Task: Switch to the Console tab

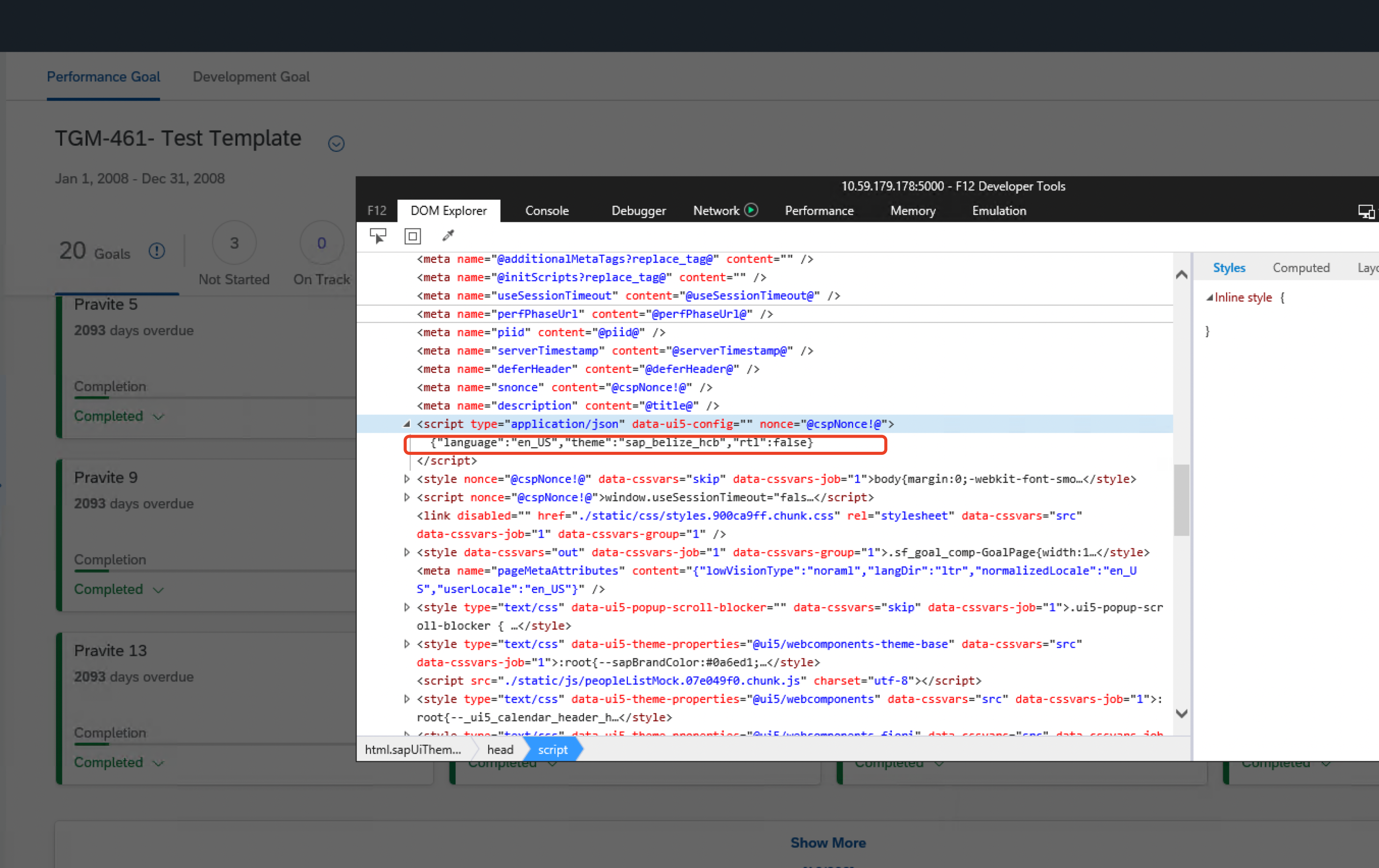Action: point(546,210)
